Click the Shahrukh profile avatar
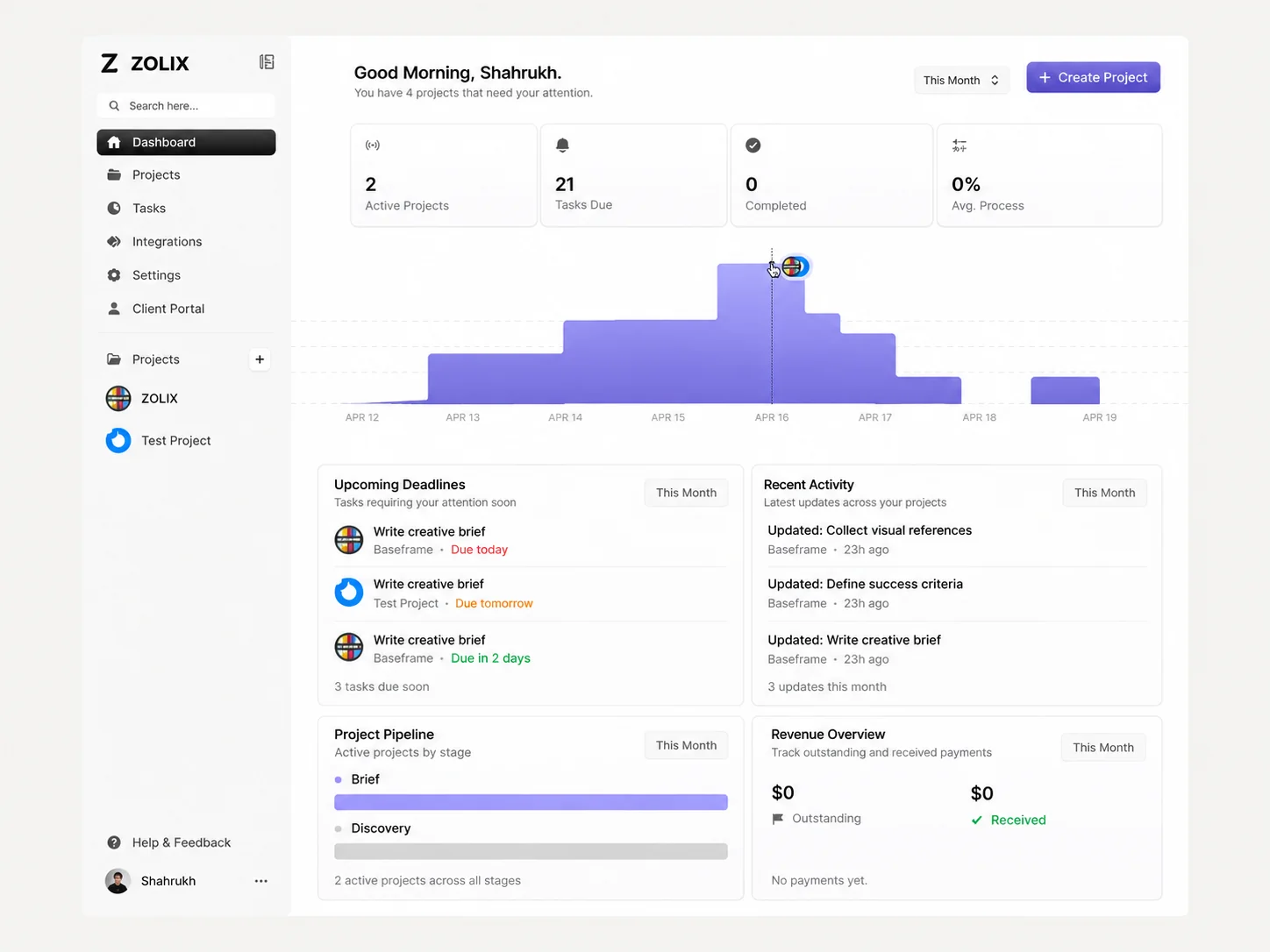Screen dimensions: 1270x952 (118, 881)
